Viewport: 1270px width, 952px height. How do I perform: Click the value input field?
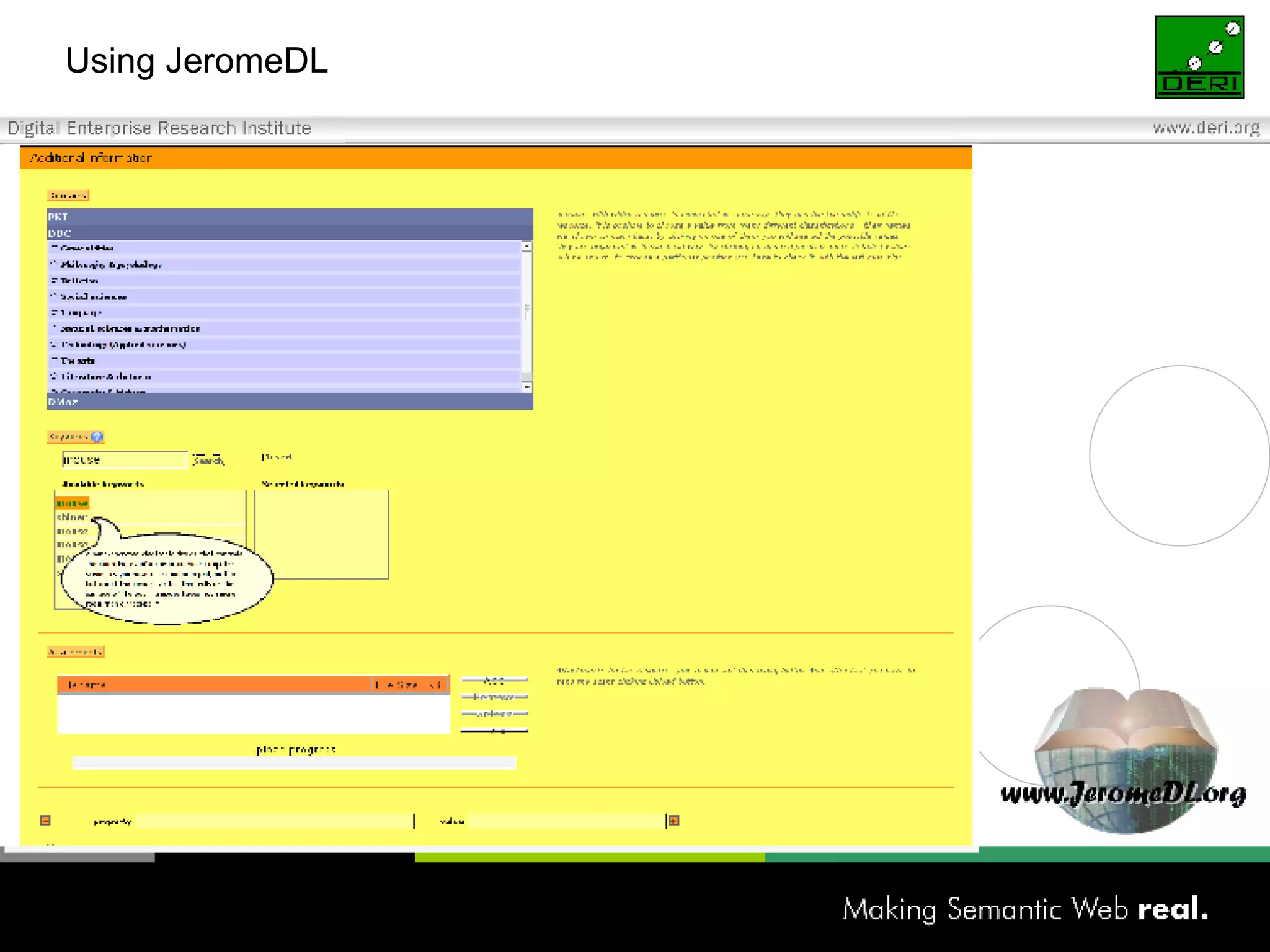[x=567, y=821]
